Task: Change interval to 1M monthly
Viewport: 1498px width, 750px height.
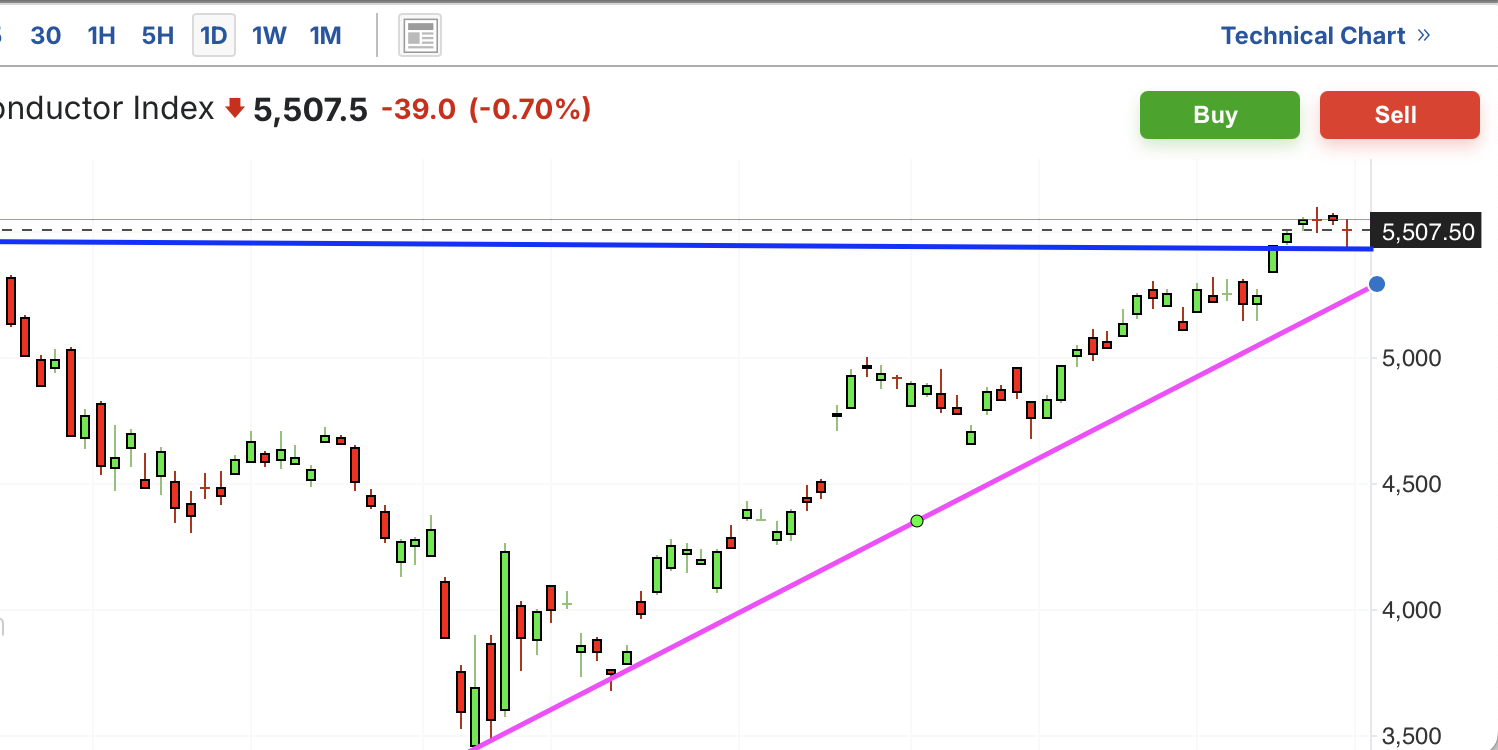Action: click(x=326, y=37)
